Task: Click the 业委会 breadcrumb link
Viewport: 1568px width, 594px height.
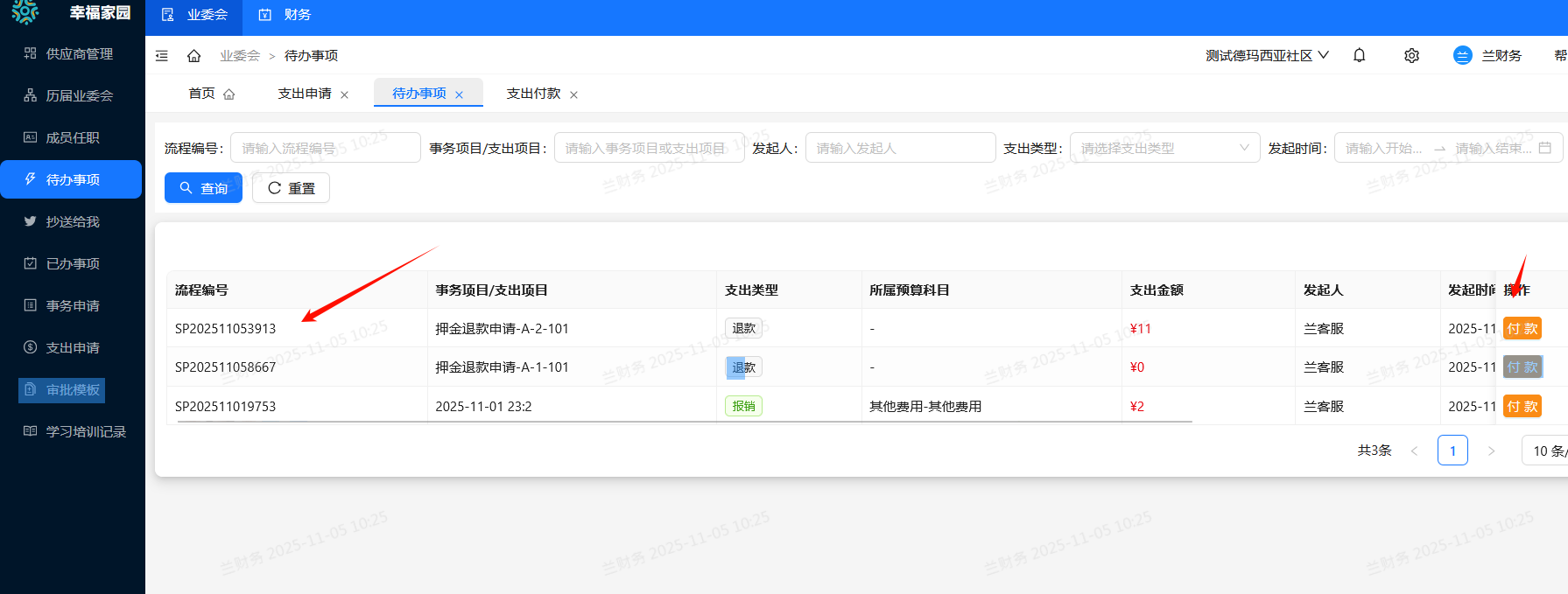Action: [x=240, y=55]
